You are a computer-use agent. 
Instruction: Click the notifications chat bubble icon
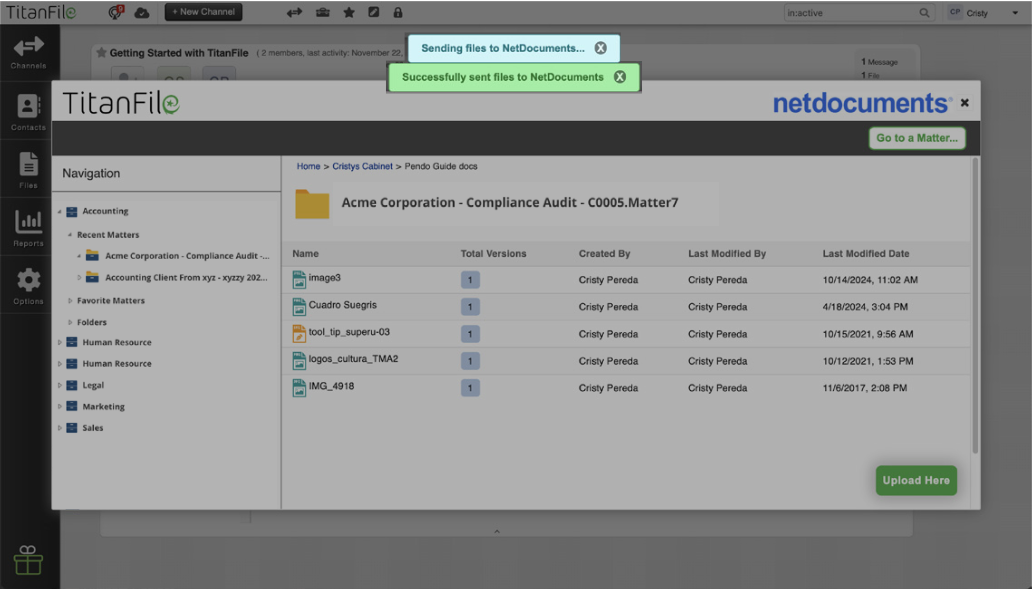click(x=116, y=12)
